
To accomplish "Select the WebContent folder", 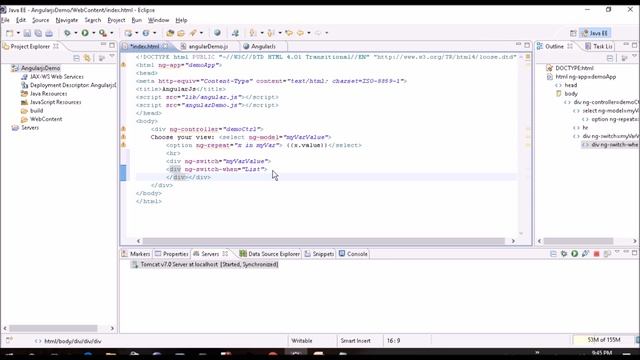I will coord(46,119).
